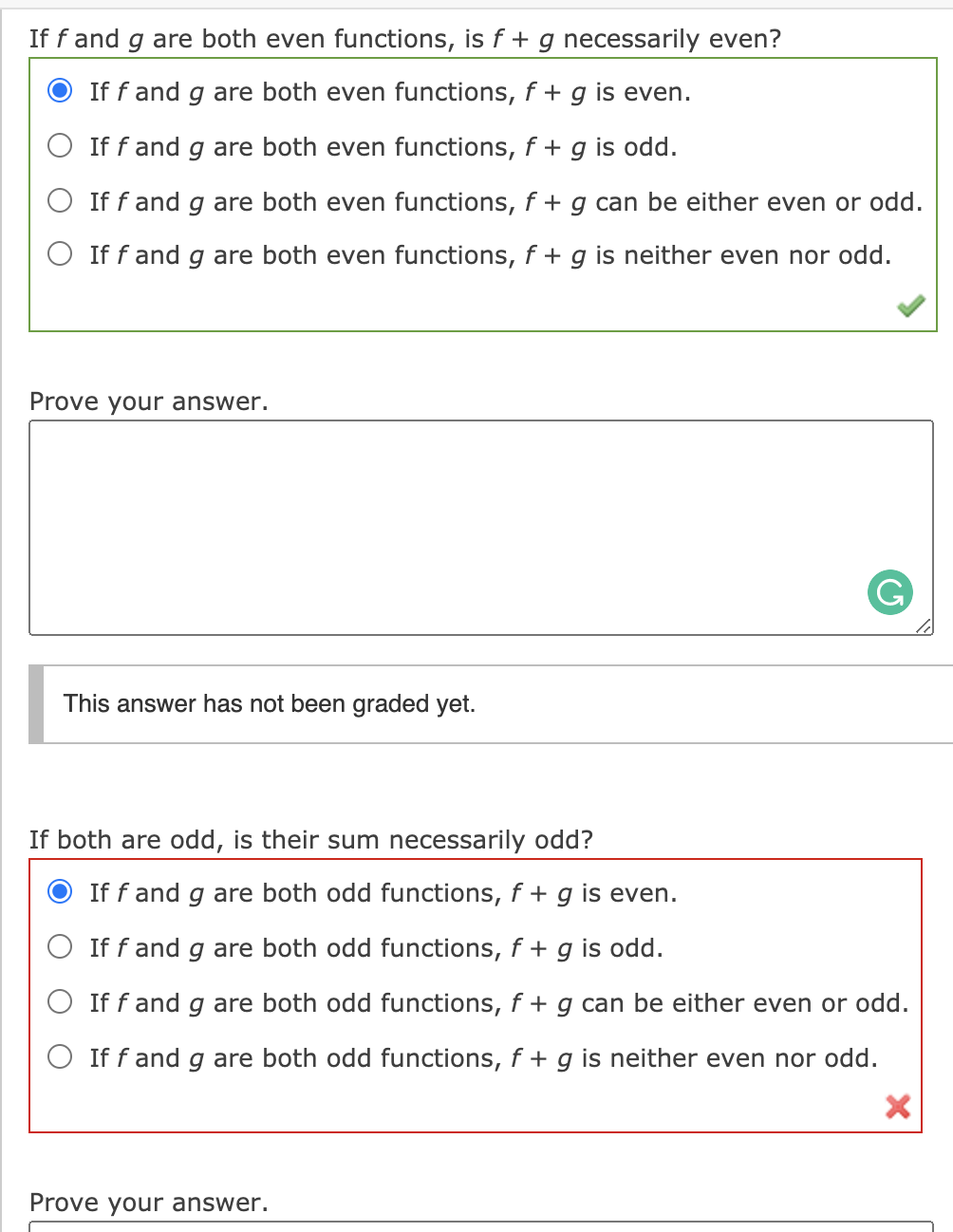Viewport: 953px width, 1232px height.
Task: Select 'f + g is odd' for odd functions
Action: point(59,947)
